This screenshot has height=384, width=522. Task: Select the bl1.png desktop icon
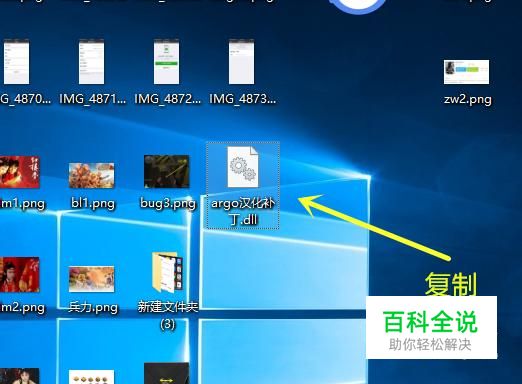point(92,175)
